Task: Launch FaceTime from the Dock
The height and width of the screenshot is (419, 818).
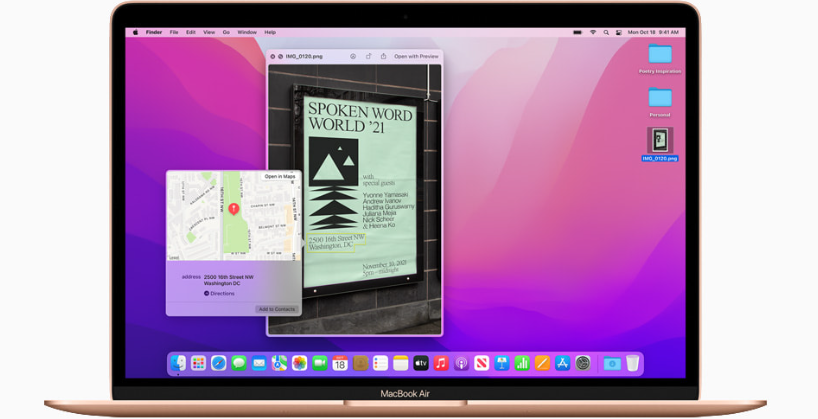Action: 320,363
